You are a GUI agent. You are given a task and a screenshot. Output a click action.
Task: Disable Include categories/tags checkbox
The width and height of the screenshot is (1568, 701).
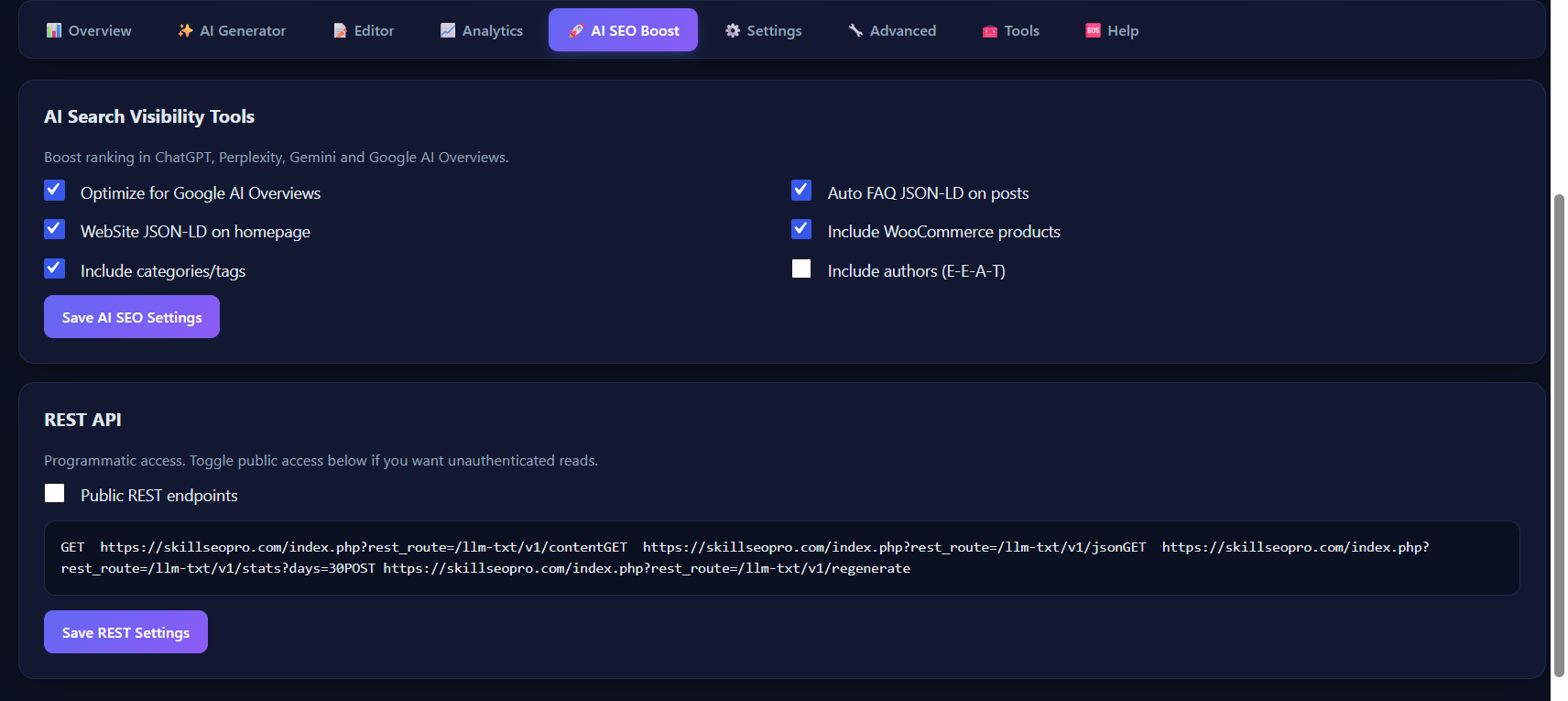[x=55, y=268]
